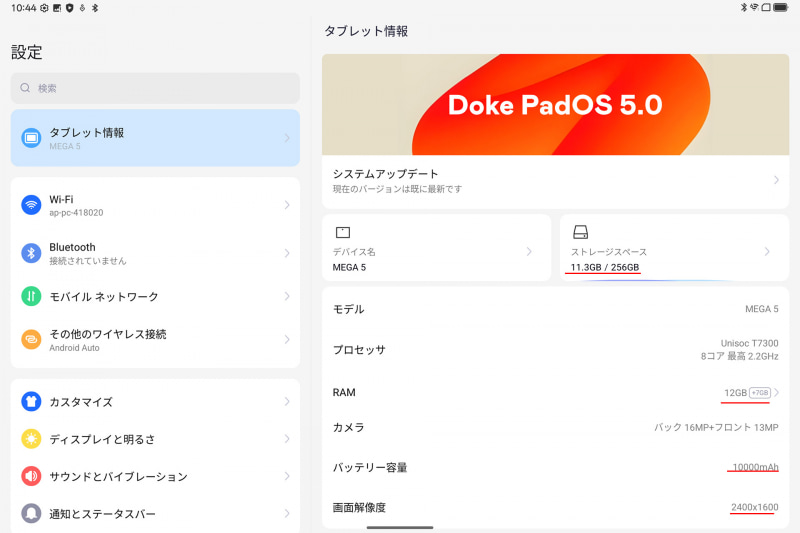Tap the 10:44 clock
The image size is (800, 533).
pos(23,8)
